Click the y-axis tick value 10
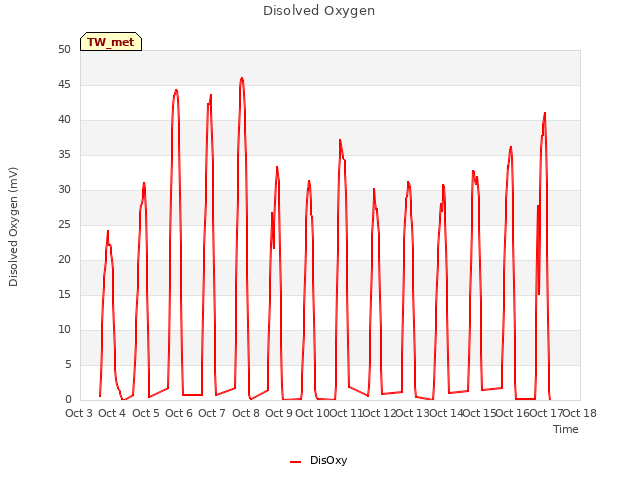The image size is (640, 480). click(x=64, y=330)
